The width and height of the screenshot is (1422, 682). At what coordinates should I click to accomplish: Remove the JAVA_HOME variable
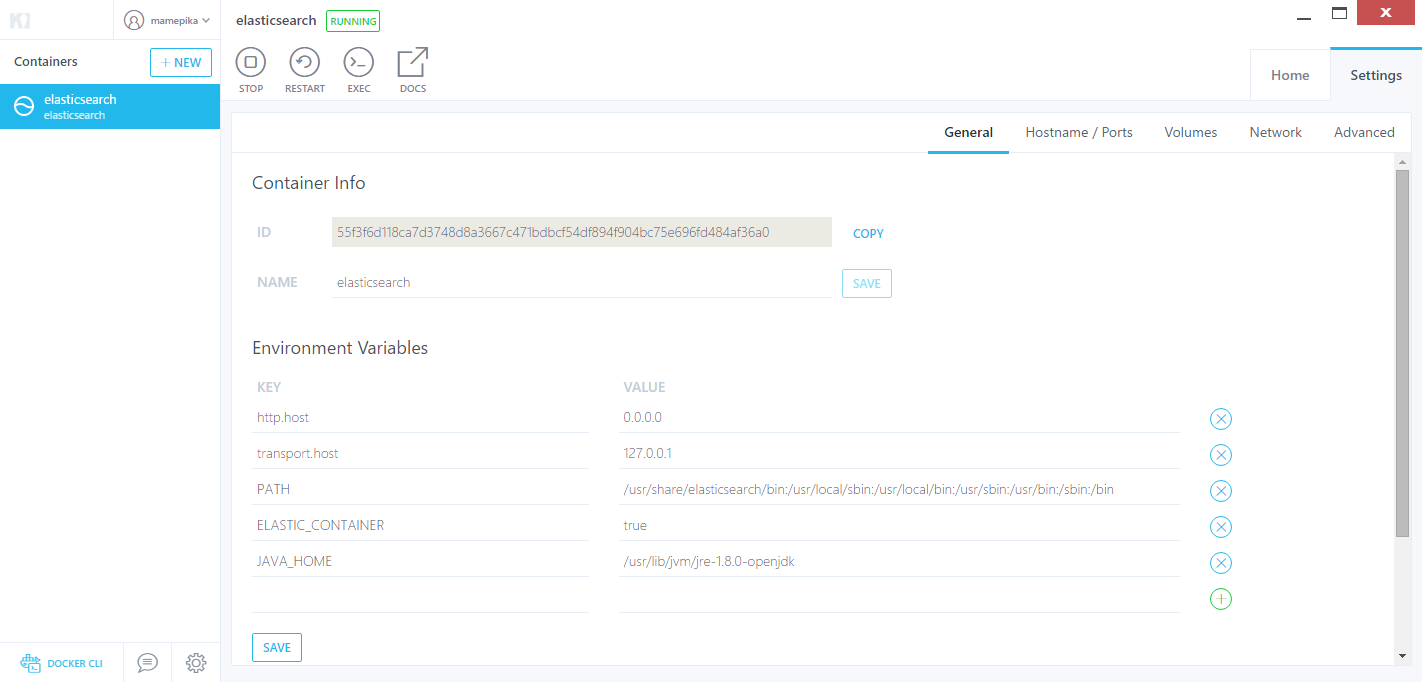1220,563
